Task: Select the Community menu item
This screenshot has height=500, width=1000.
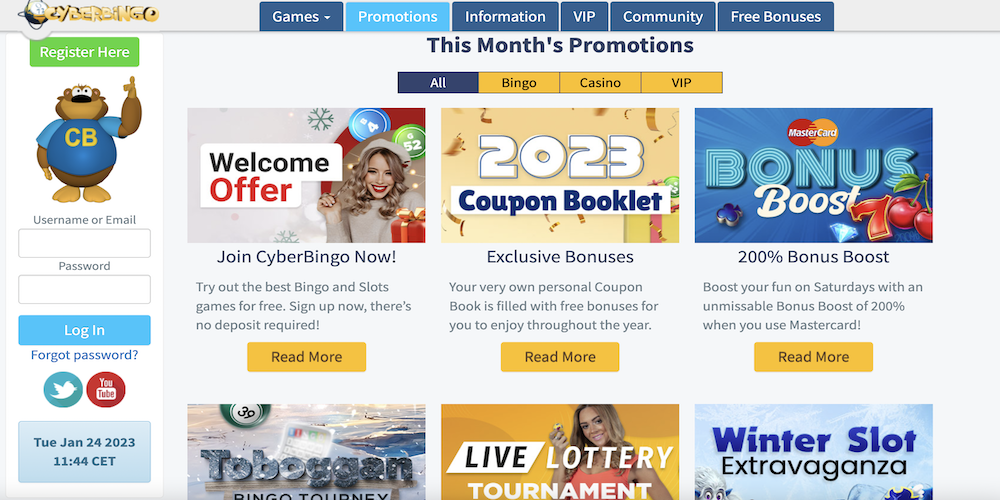Action: 663,17
